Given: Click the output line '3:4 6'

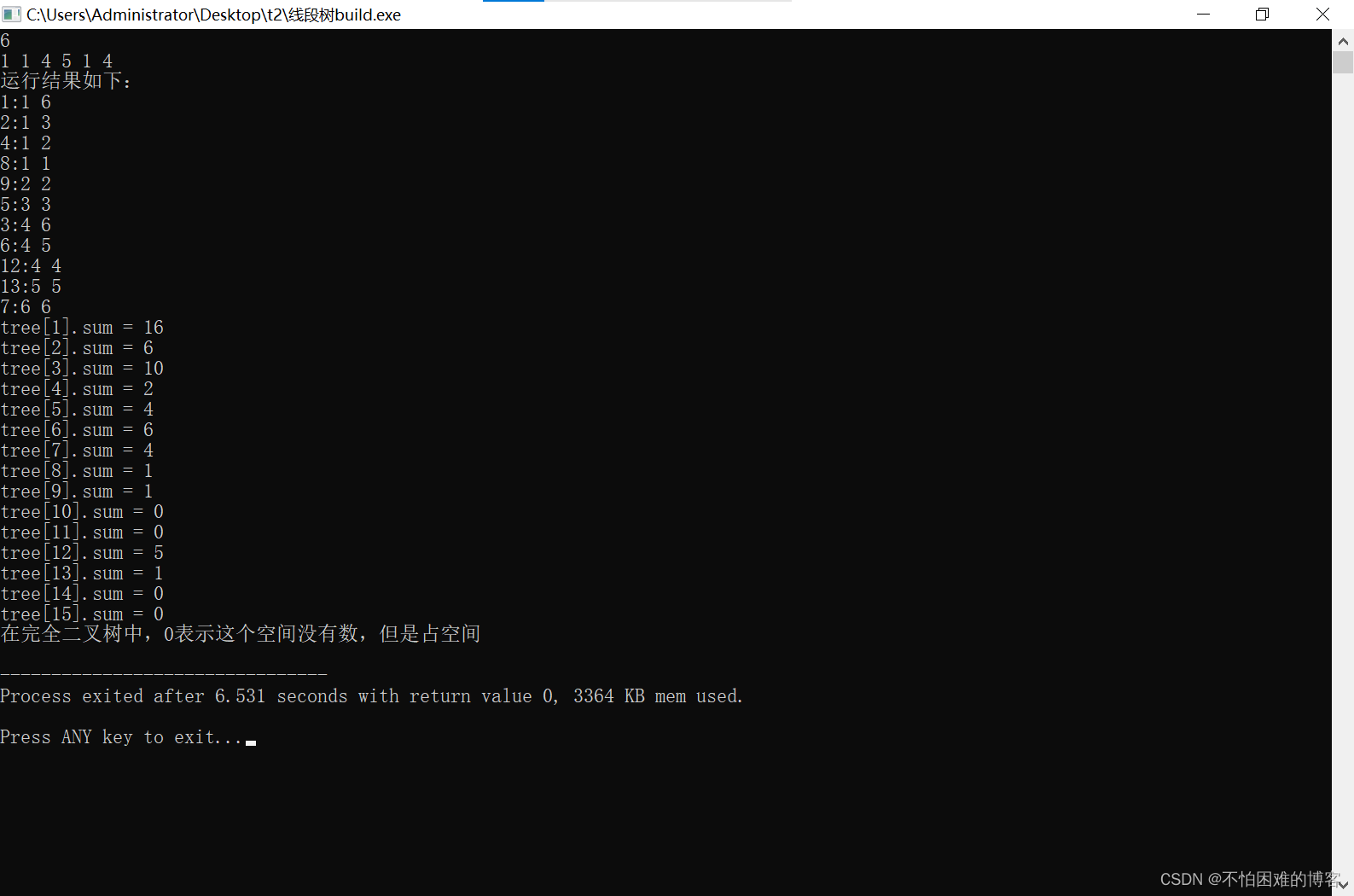Looking at the screenshot, I should pos(26,224).
